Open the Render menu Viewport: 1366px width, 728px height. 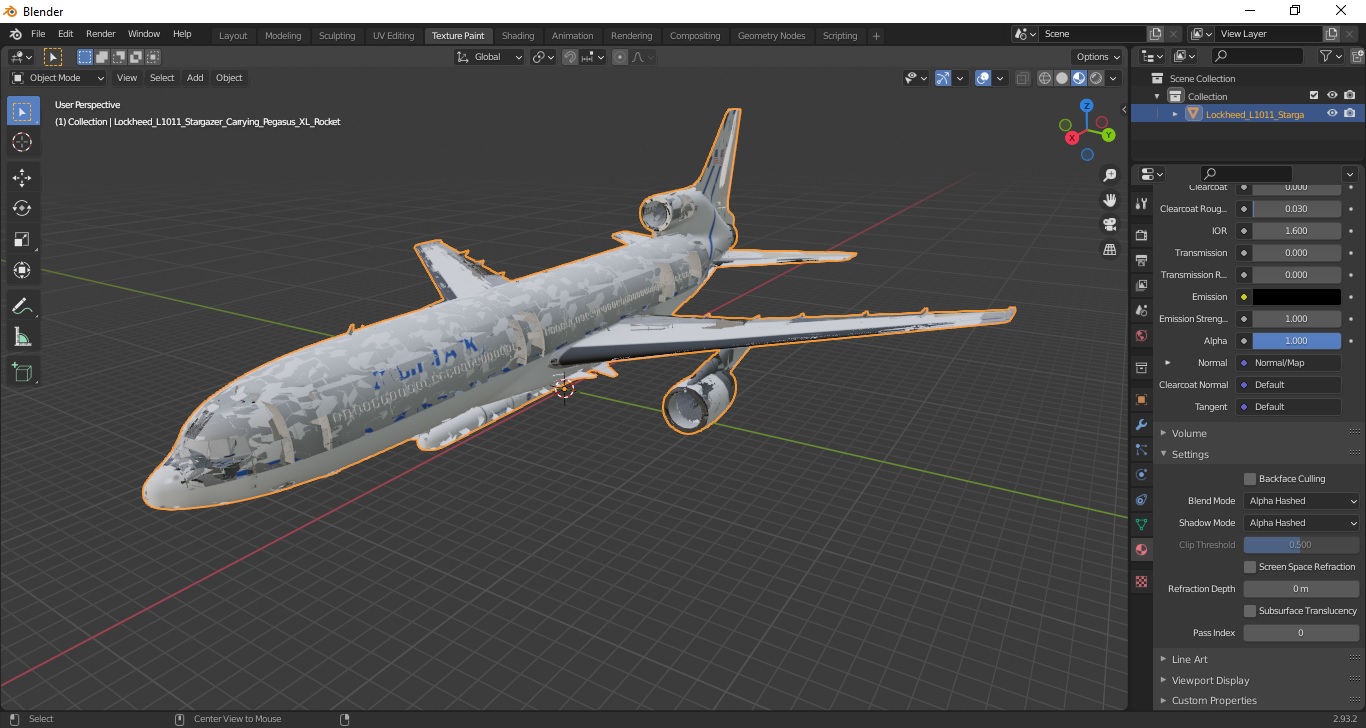[x=101, y=34]
